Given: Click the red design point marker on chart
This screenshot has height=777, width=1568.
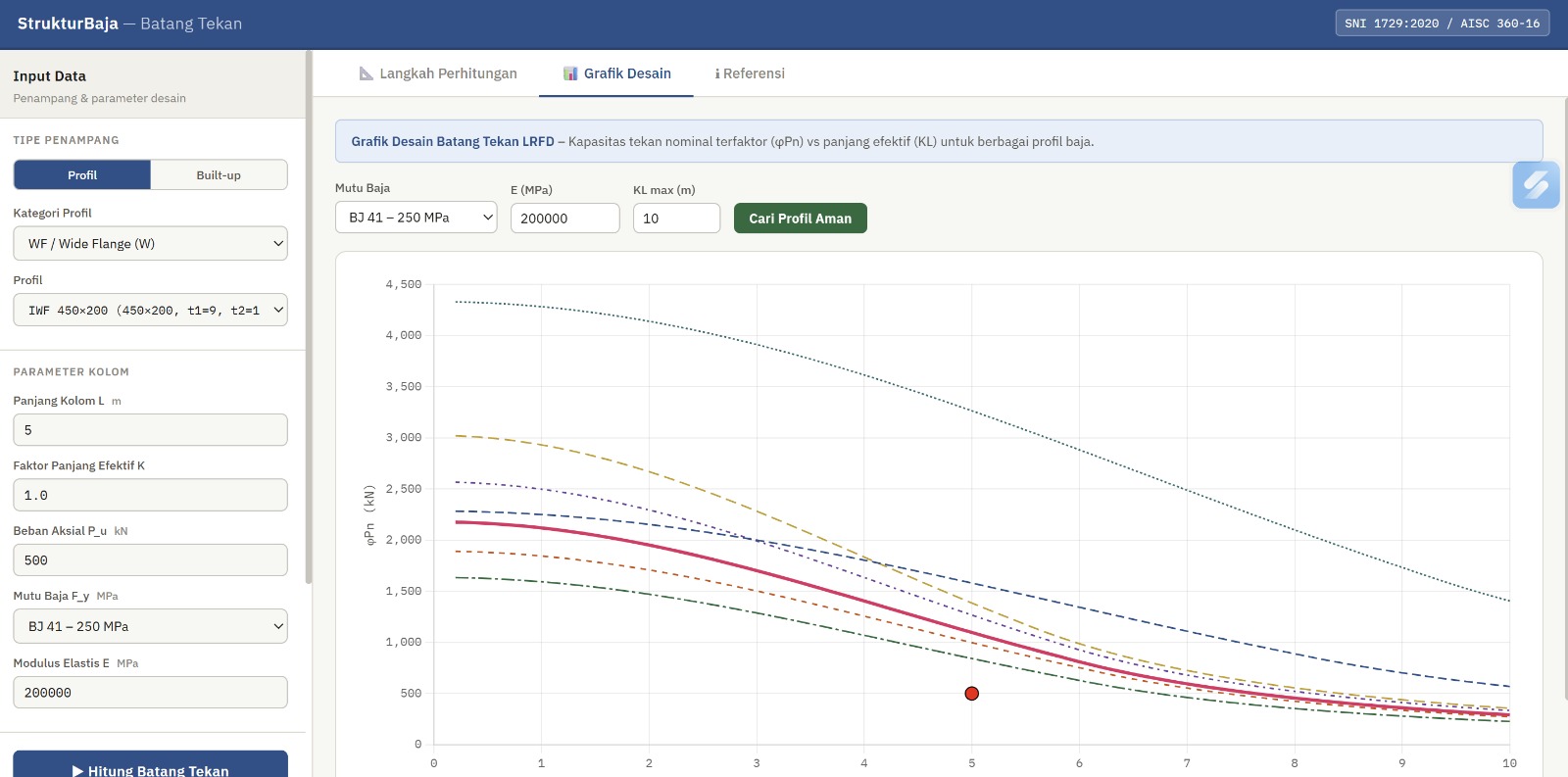Looking at the screenshot, I should coord(971,694).
